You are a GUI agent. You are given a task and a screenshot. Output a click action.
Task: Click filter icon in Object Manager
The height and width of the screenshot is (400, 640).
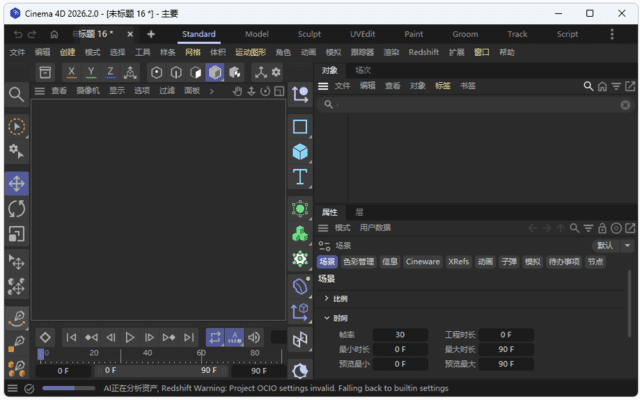pyautogui.click(x=616, y=86)
